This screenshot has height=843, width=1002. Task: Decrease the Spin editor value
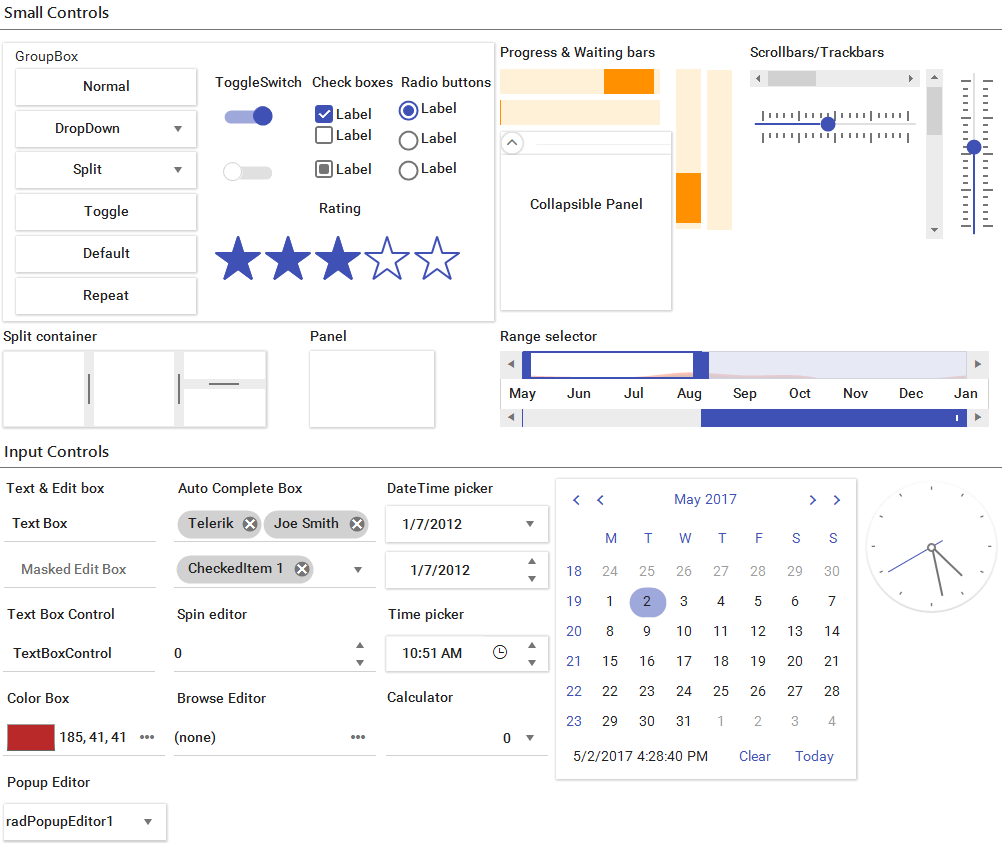click(360, 663)
